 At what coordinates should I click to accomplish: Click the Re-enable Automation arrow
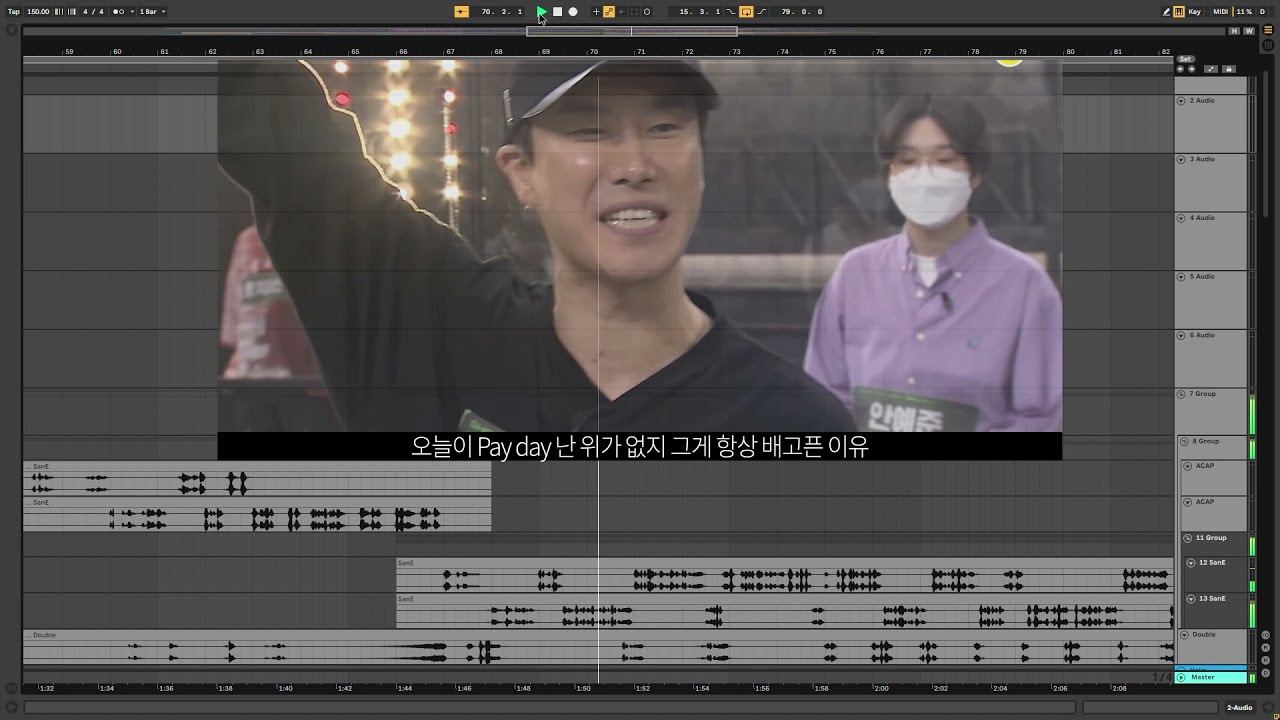[x=621, y=12]
